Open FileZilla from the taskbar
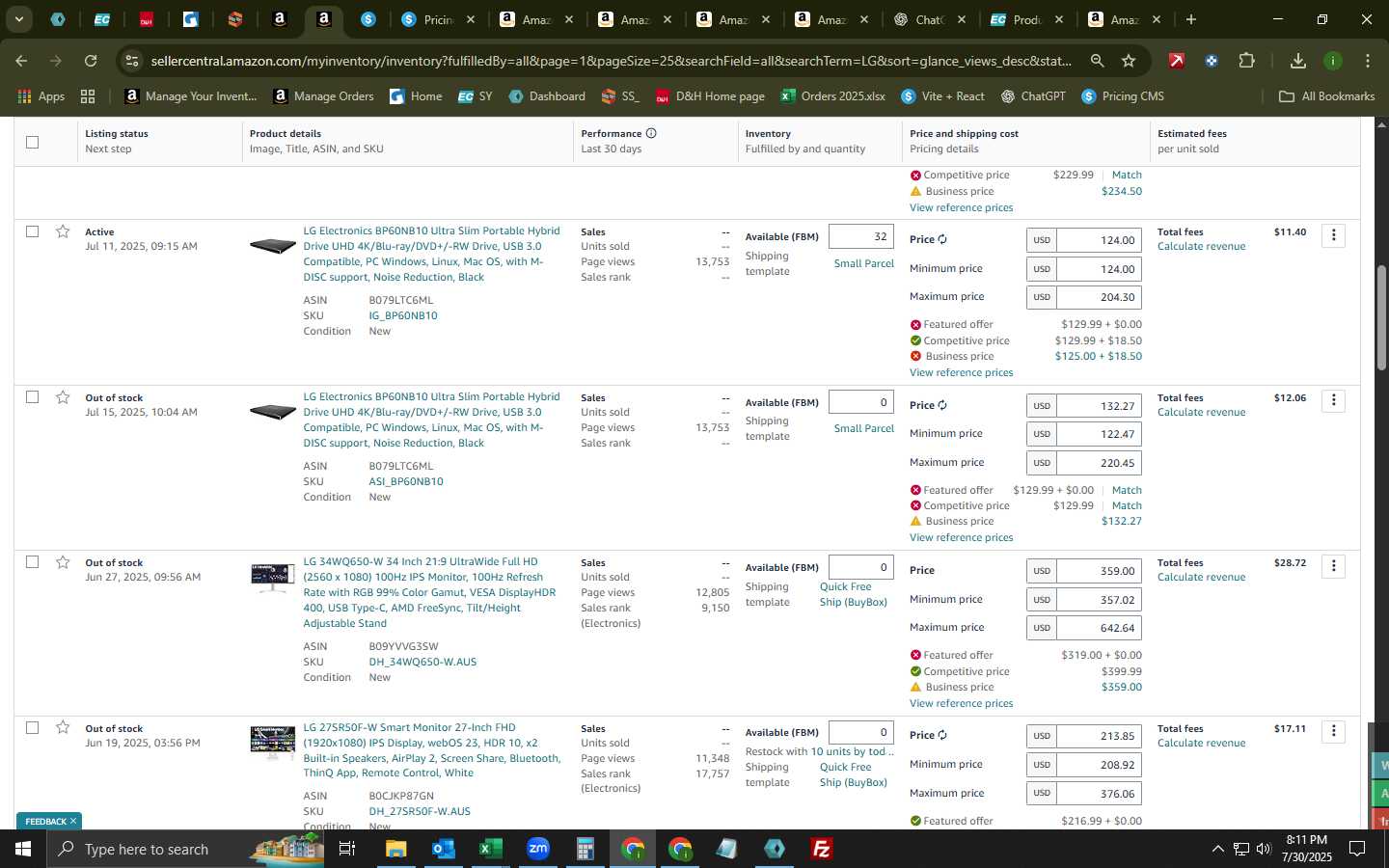 pos(822,849)
